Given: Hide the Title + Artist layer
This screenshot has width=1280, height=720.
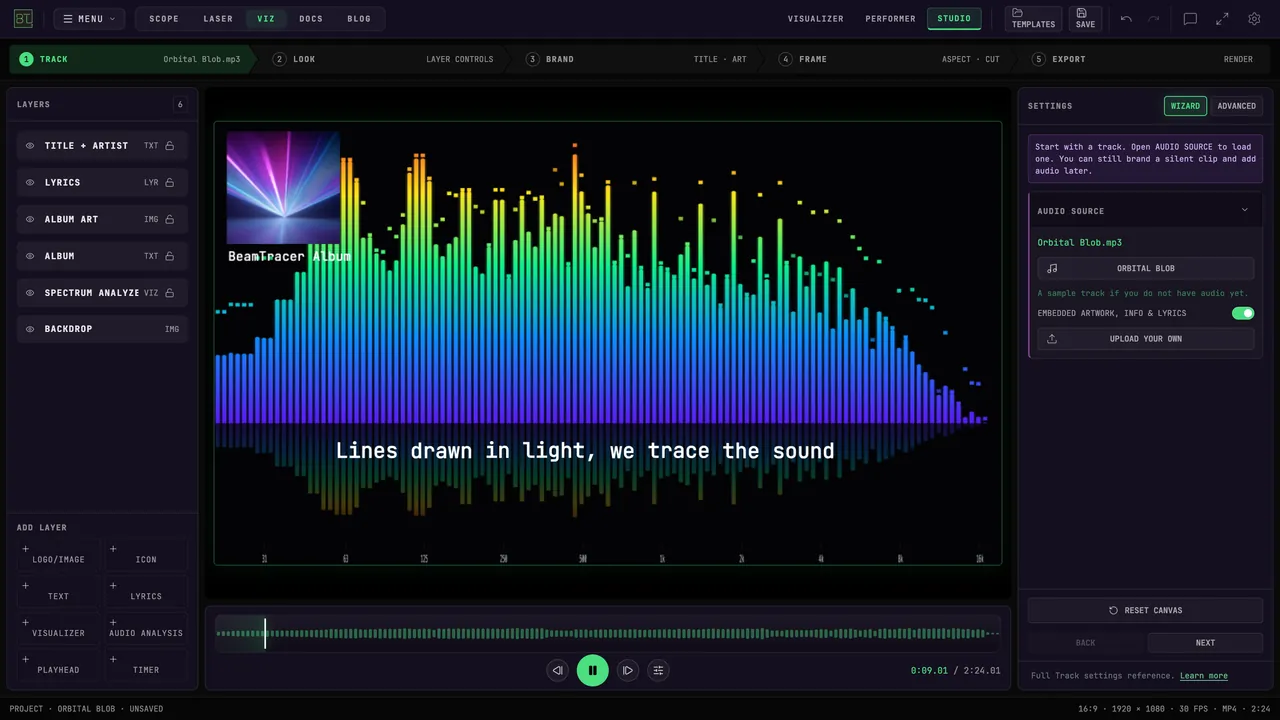Looking at the screenshot, I should click(x=30, y=146).
